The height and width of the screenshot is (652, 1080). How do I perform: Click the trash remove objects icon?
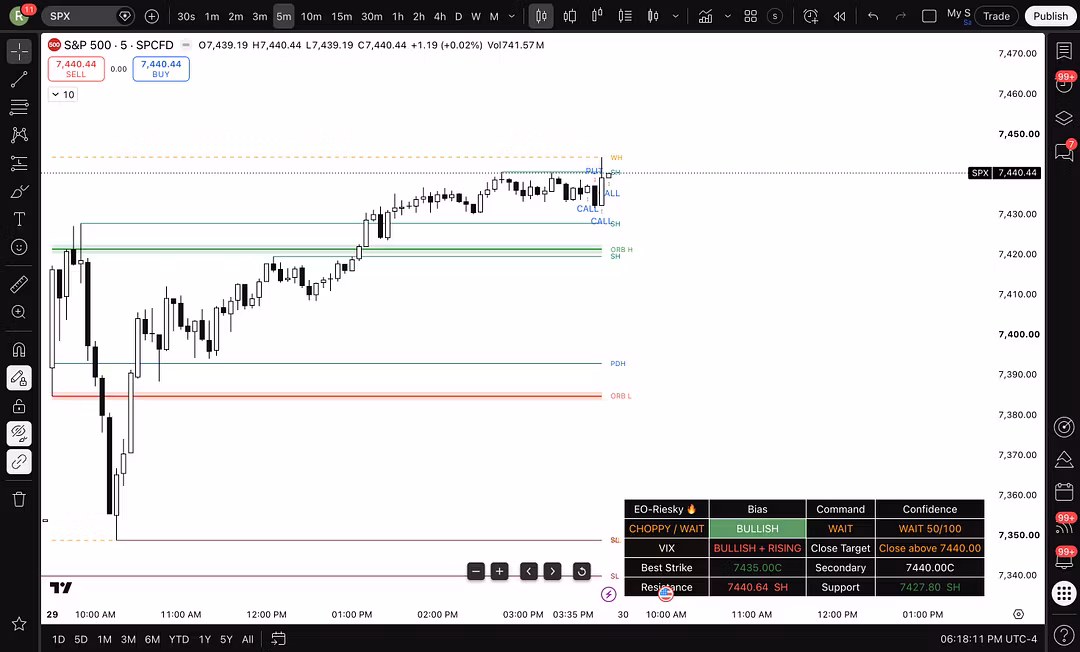tap(19, 499)
